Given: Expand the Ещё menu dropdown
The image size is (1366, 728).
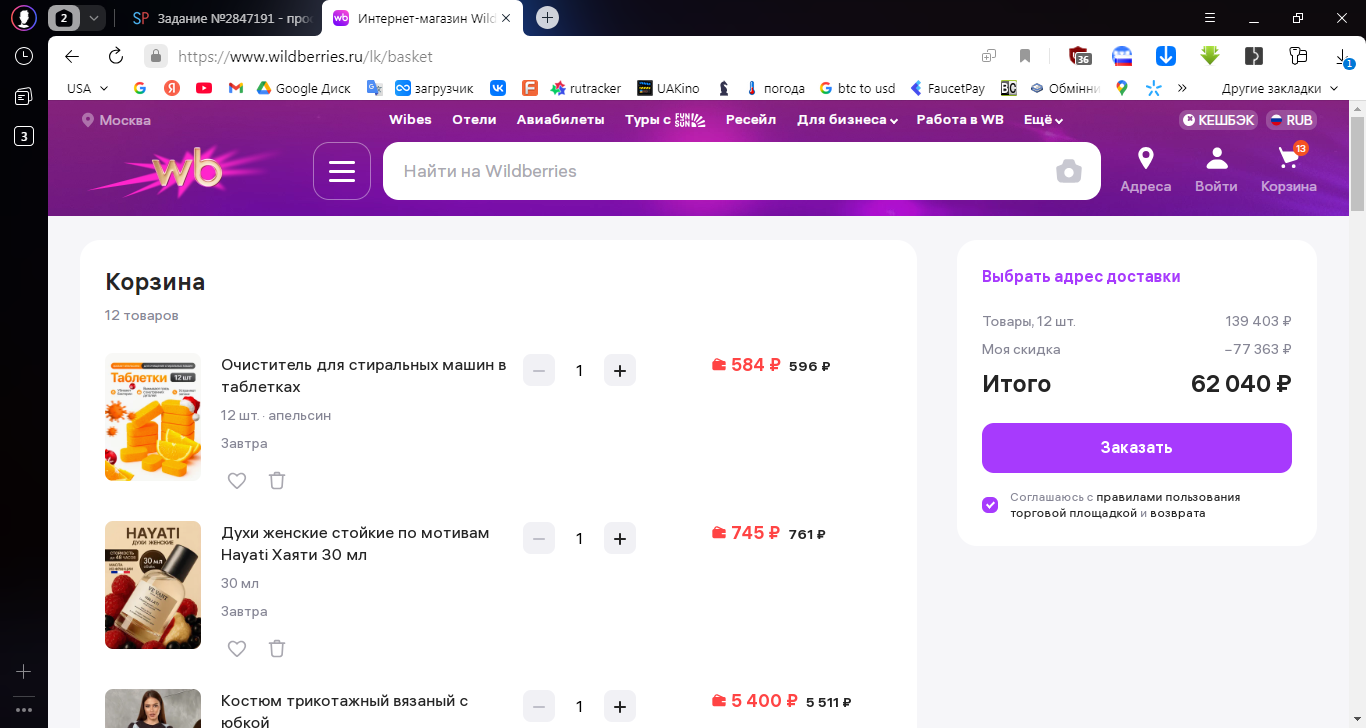Looking at the screenshot, I should pos(1043,120).
